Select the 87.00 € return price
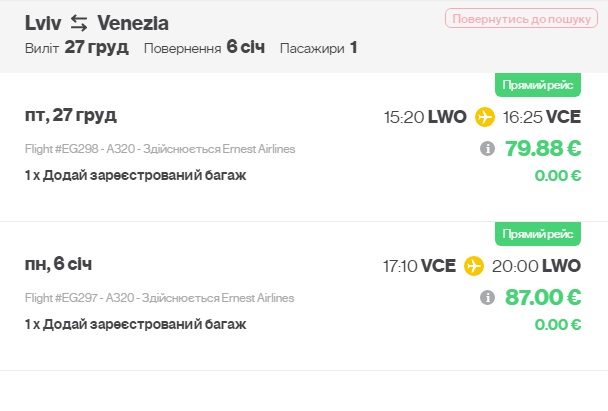The image size is (608, 411). (544, 298)
